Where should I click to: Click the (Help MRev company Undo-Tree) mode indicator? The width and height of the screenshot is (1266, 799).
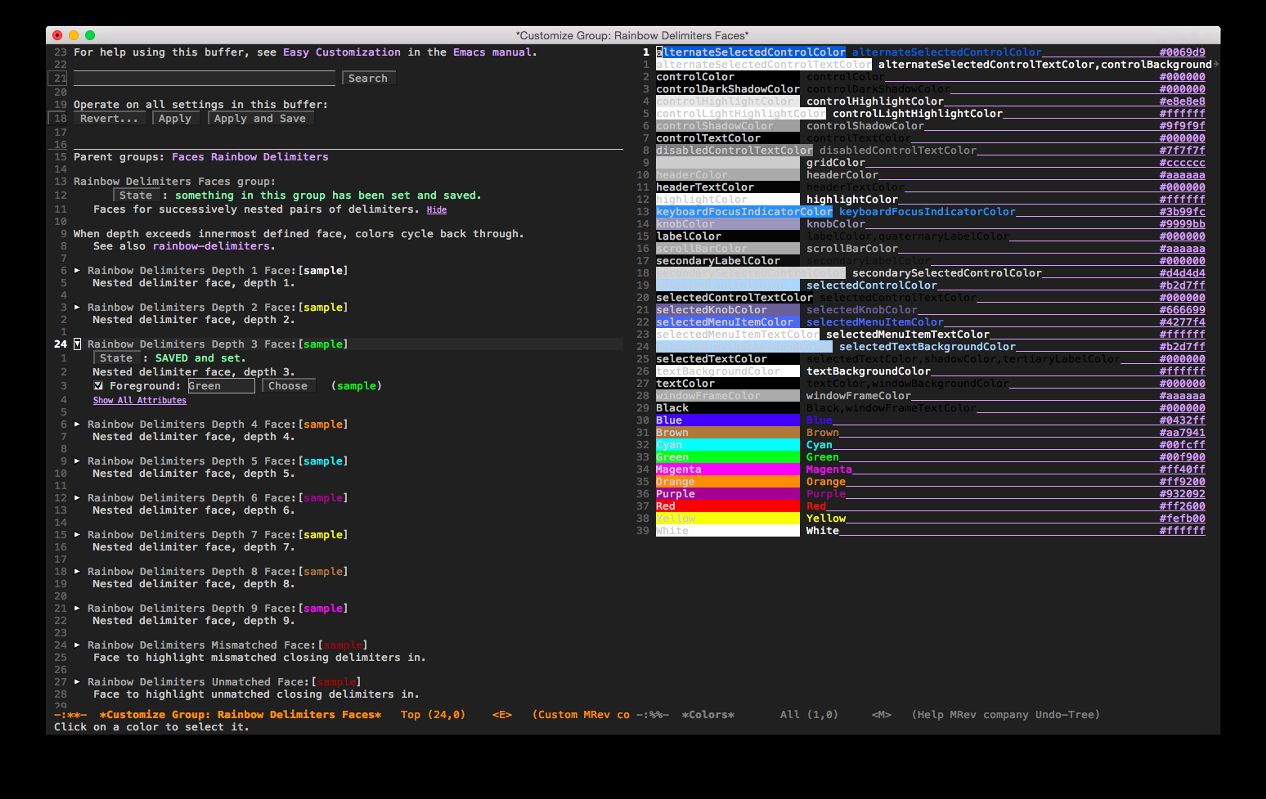coord(1006,715)
